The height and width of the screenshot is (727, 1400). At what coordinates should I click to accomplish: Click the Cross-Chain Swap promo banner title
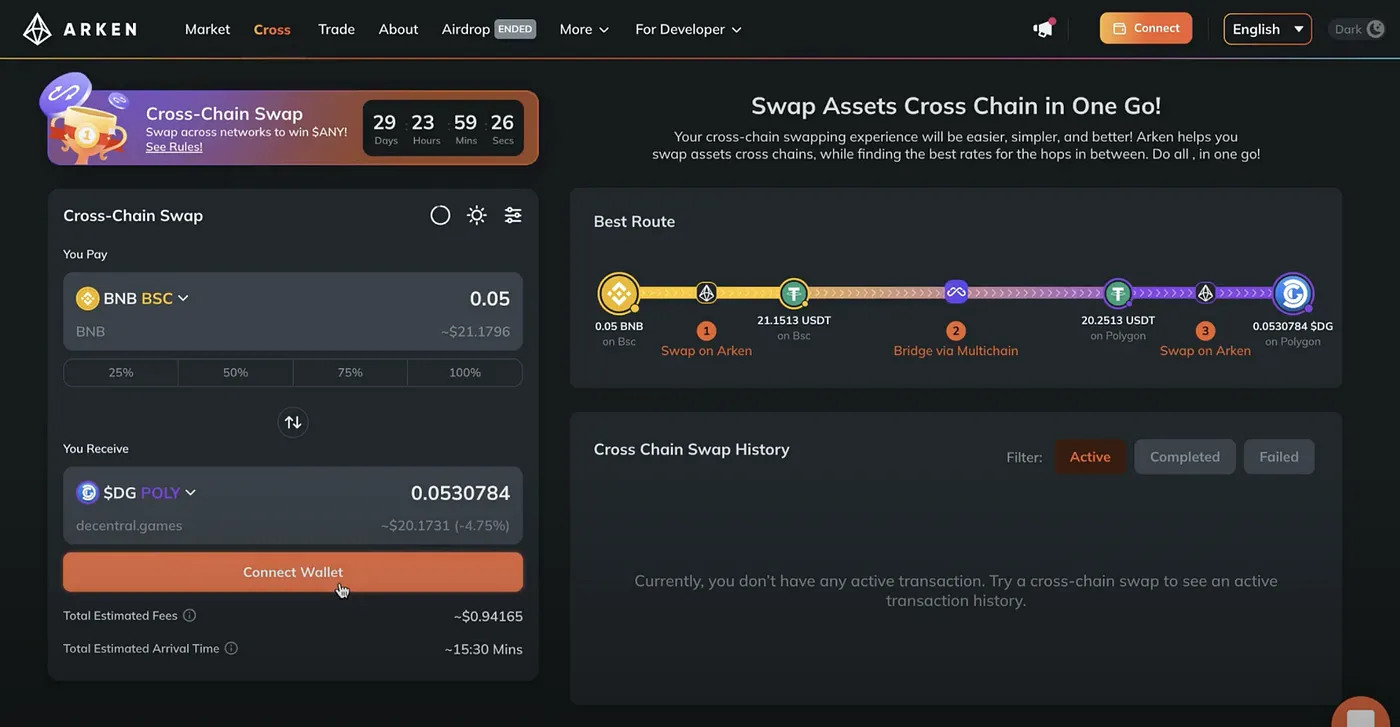click(224, 114)
